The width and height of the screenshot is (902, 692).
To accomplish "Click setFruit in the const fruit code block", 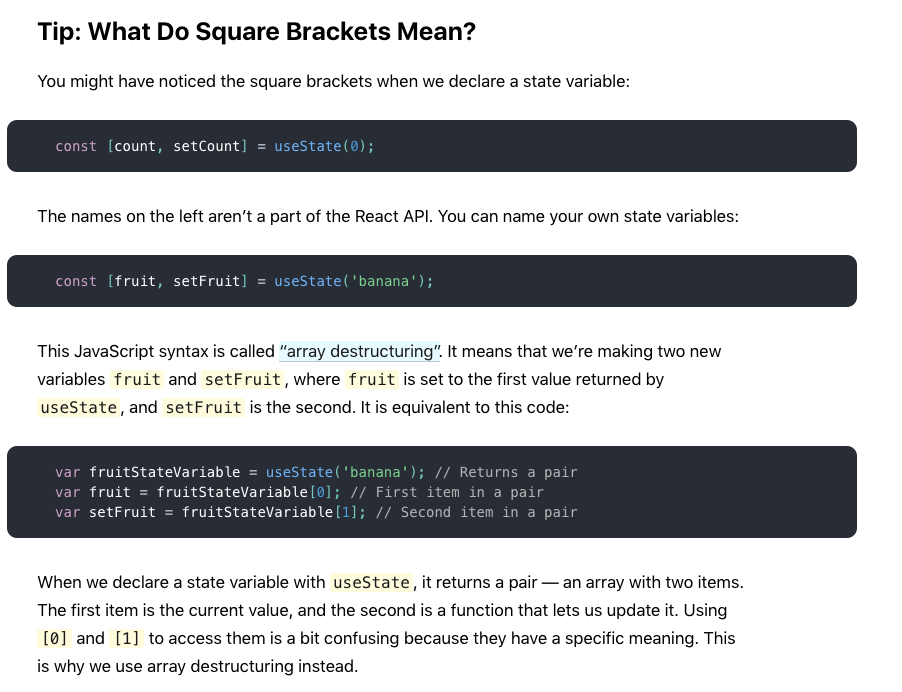I will (207, 281).
